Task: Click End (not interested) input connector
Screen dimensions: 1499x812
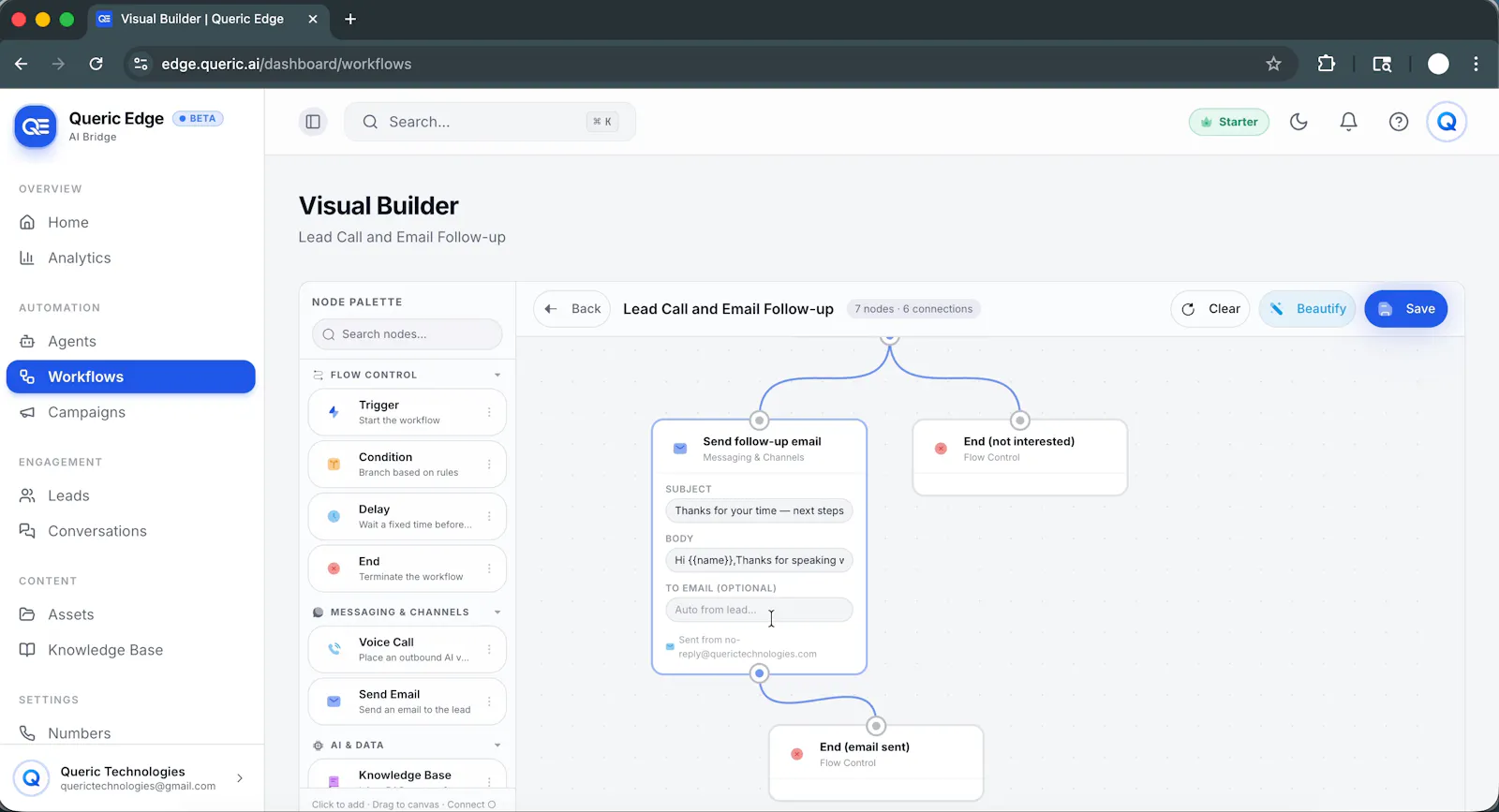Action: coord(1019,421)
